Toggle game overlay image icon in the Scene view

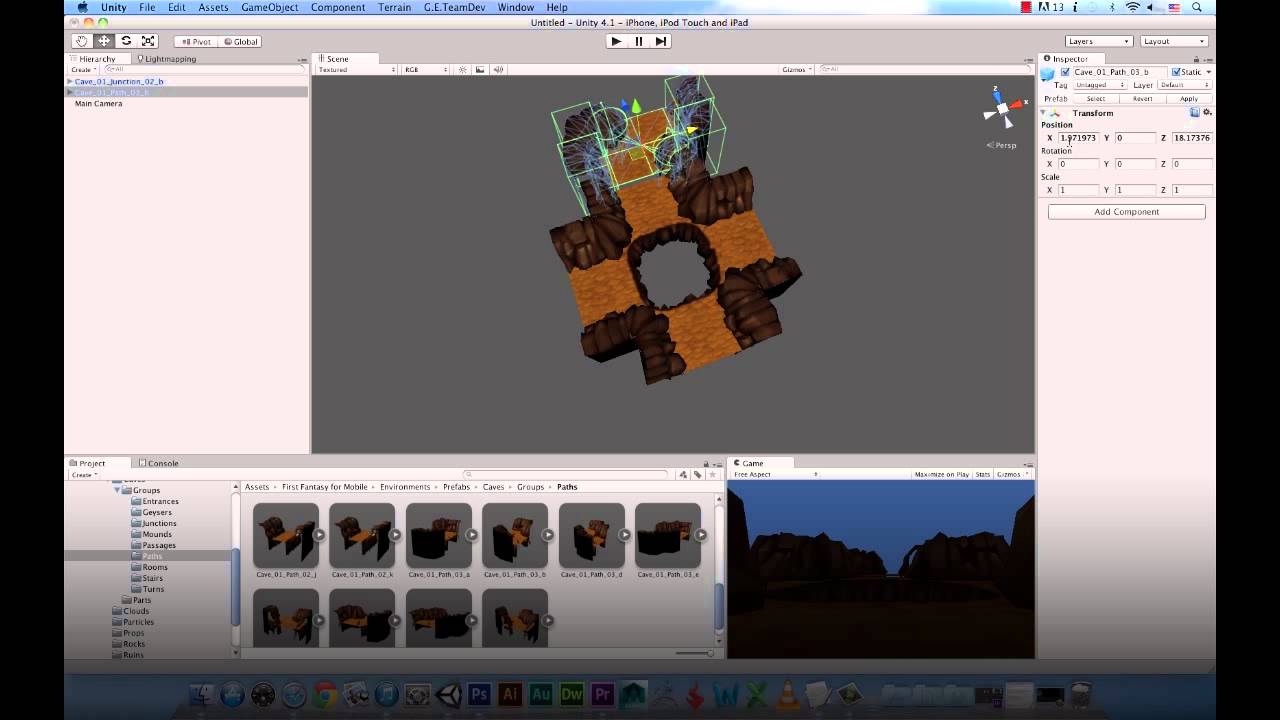480,70
